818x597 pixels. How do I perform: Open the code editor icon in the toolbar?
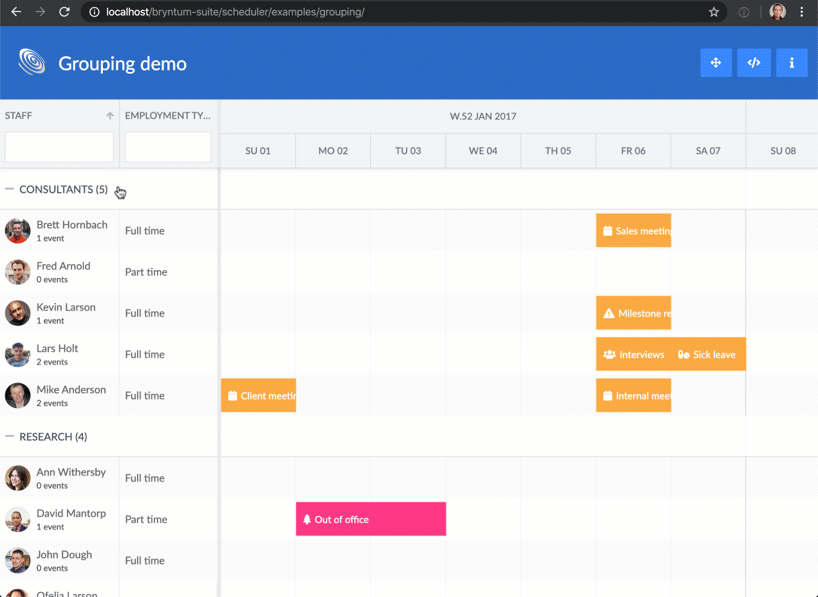(754, 62)
